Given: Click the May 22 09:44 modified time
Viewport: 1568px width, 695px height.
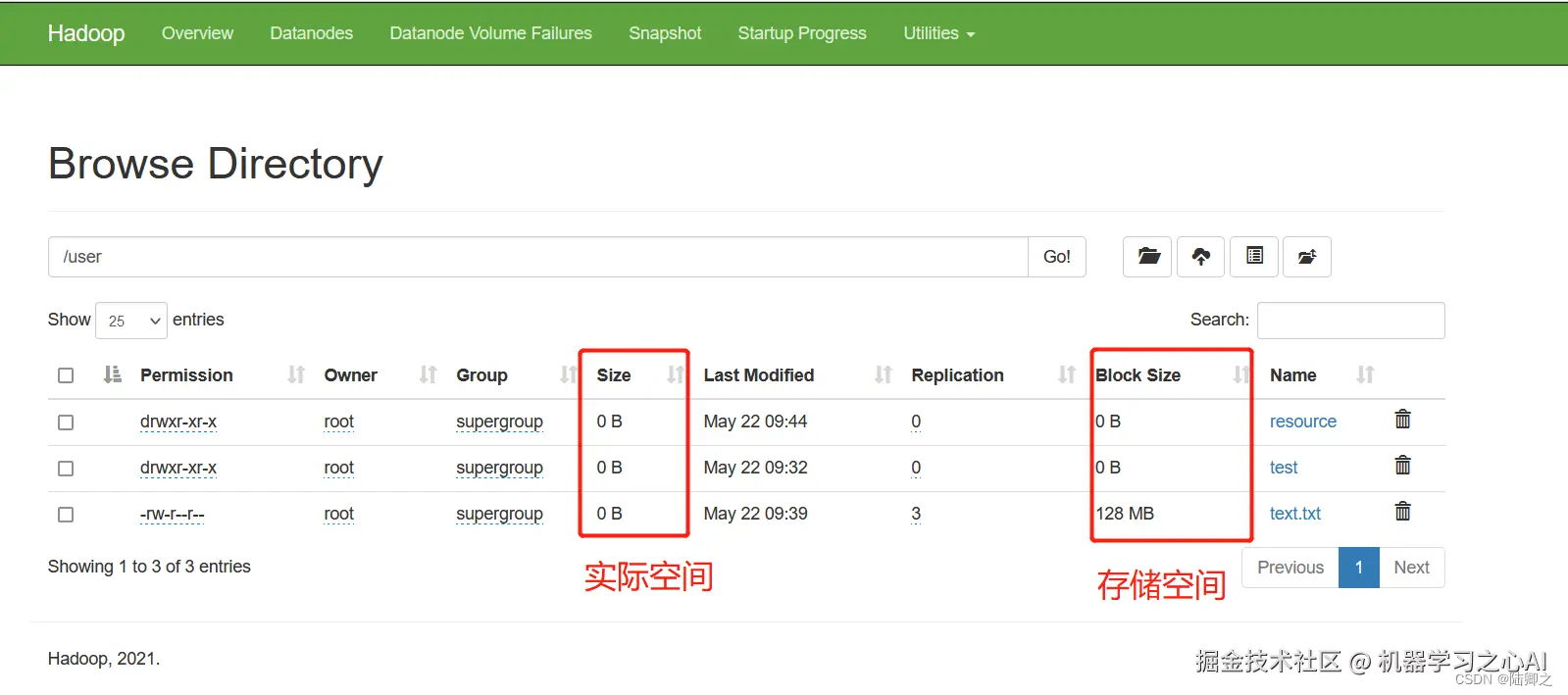Looking at the screenshot, I should click(755, 422).
